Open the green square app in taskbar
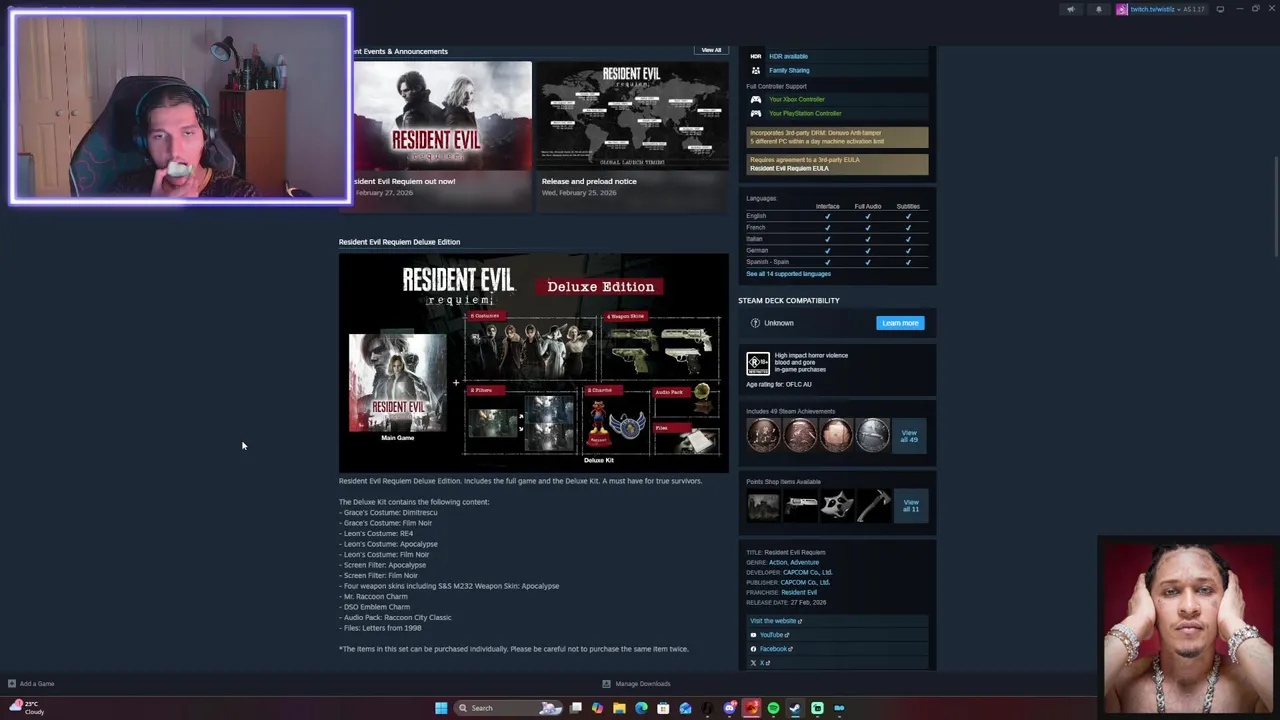This screenshot has height=720, width=1280. pos(817,708)
